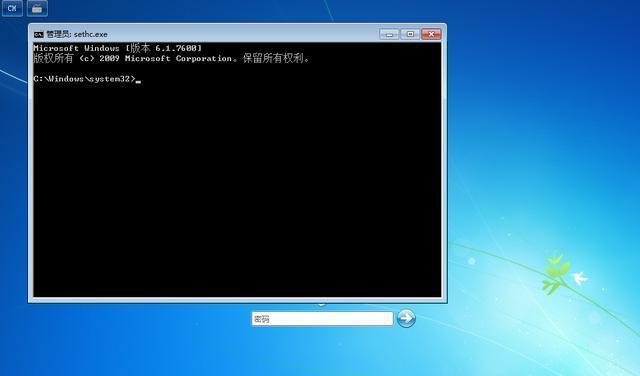
Task: Click the title bar text sethc.exe
Action: 91,34
